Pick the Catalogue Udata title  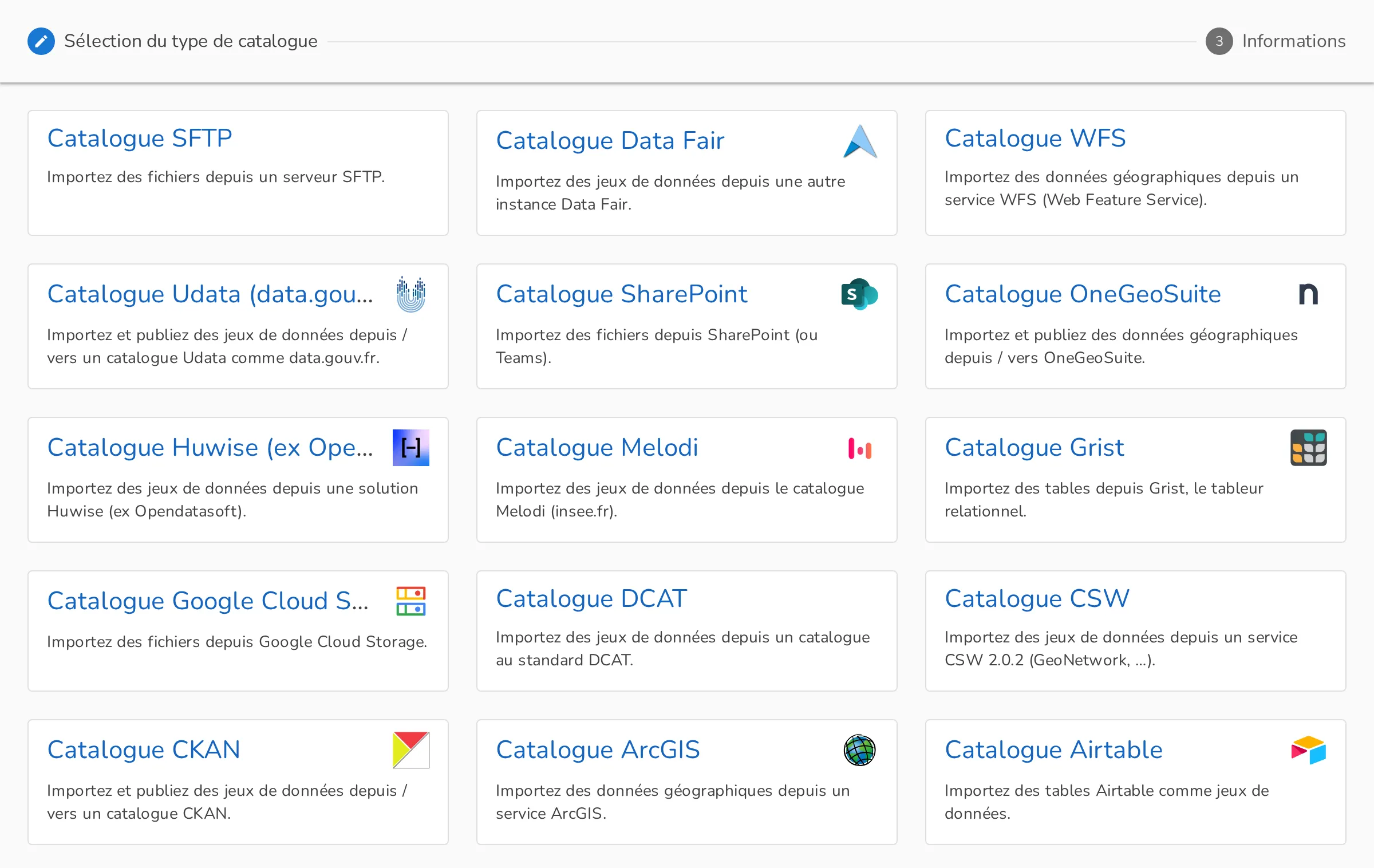(210, 294)
